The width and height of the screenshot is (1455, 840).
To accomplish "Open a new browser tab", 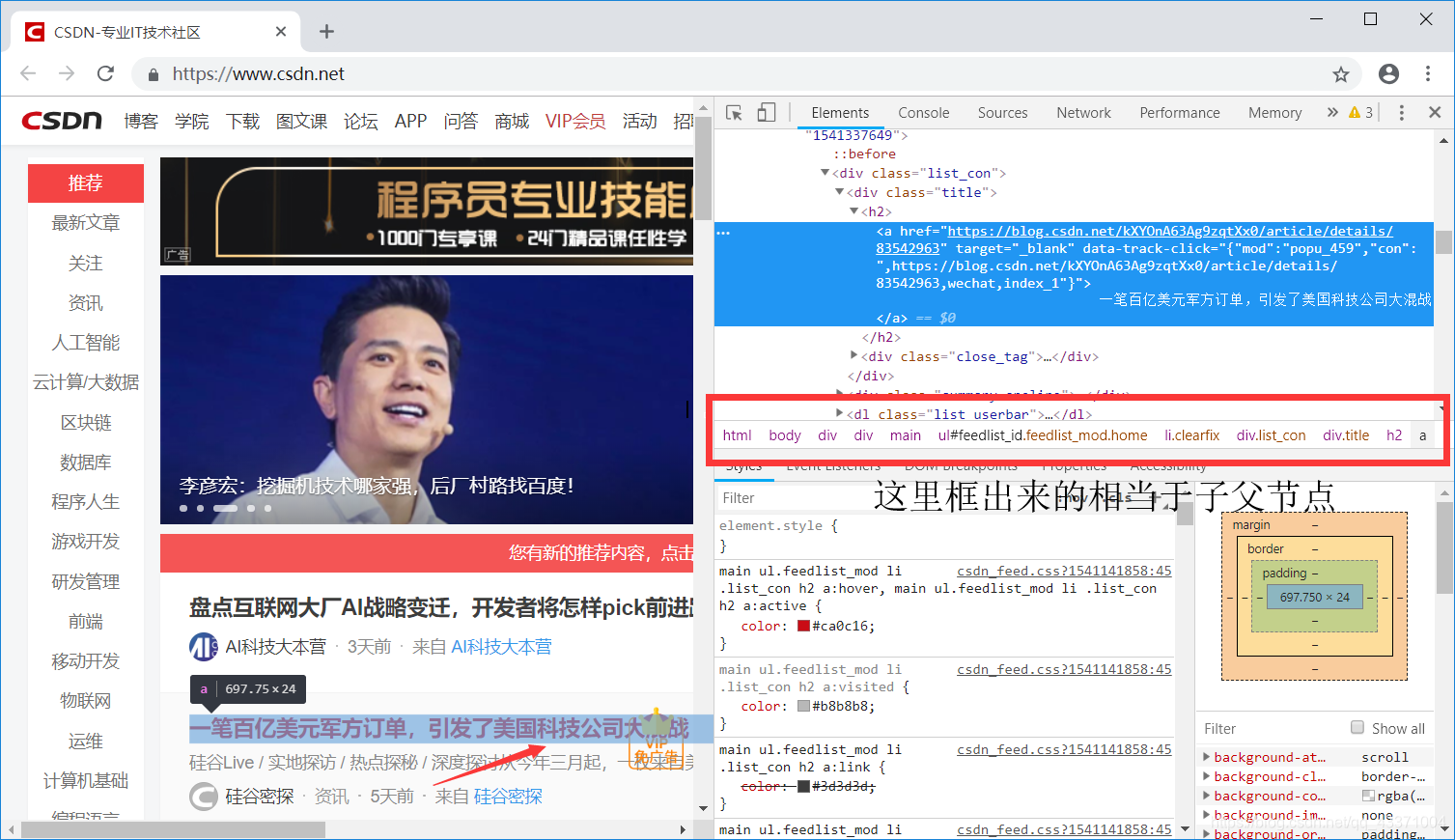I will pos(326,32).
